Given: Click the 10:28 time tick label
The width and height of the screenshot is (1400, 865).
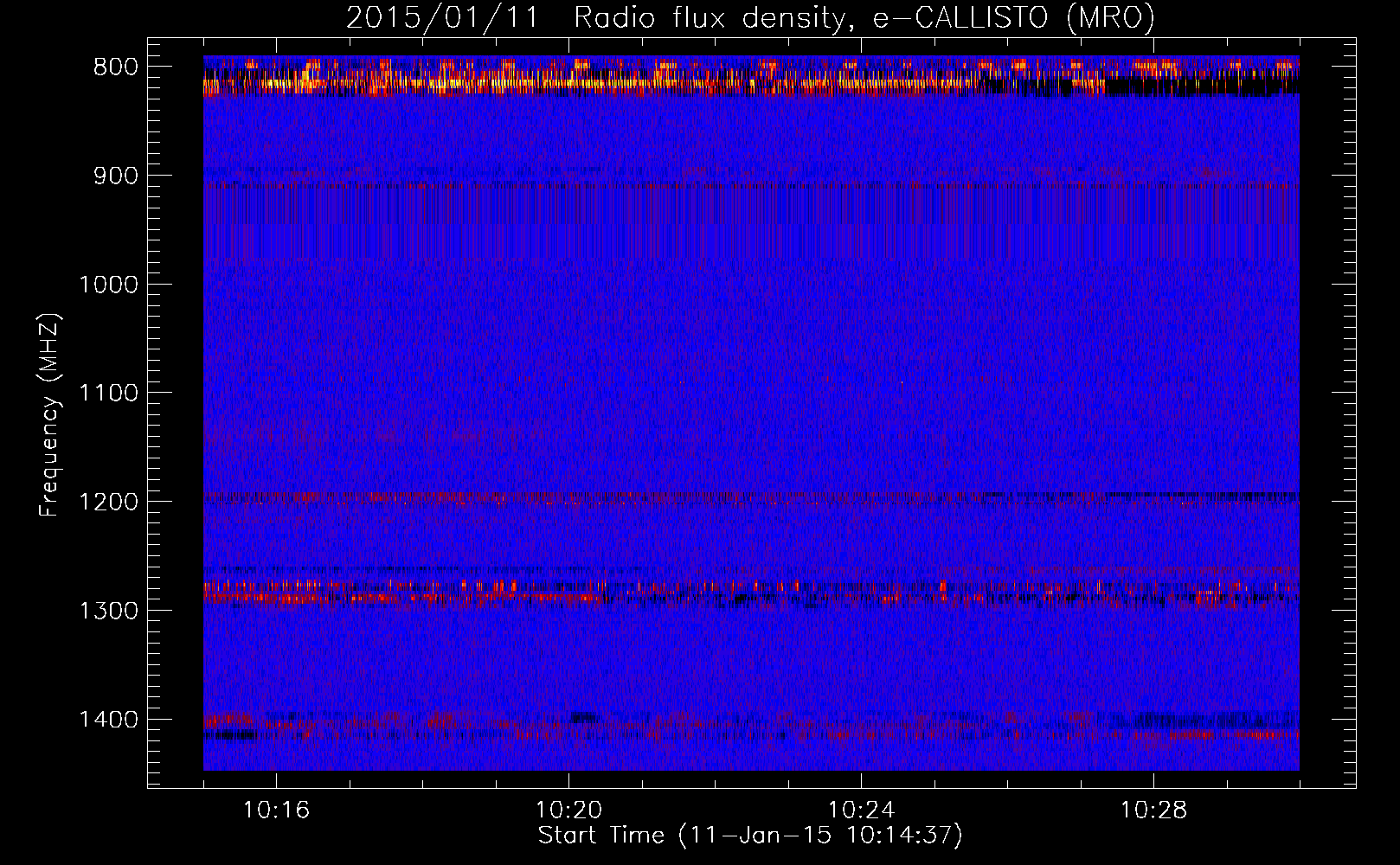Looking at the screenshot, I should point(1153,811).
